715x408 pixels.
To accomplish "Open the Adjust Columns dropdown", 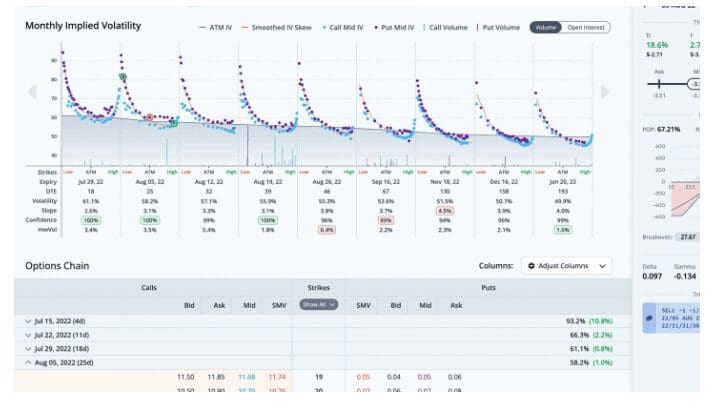I will tap(566, 266).
